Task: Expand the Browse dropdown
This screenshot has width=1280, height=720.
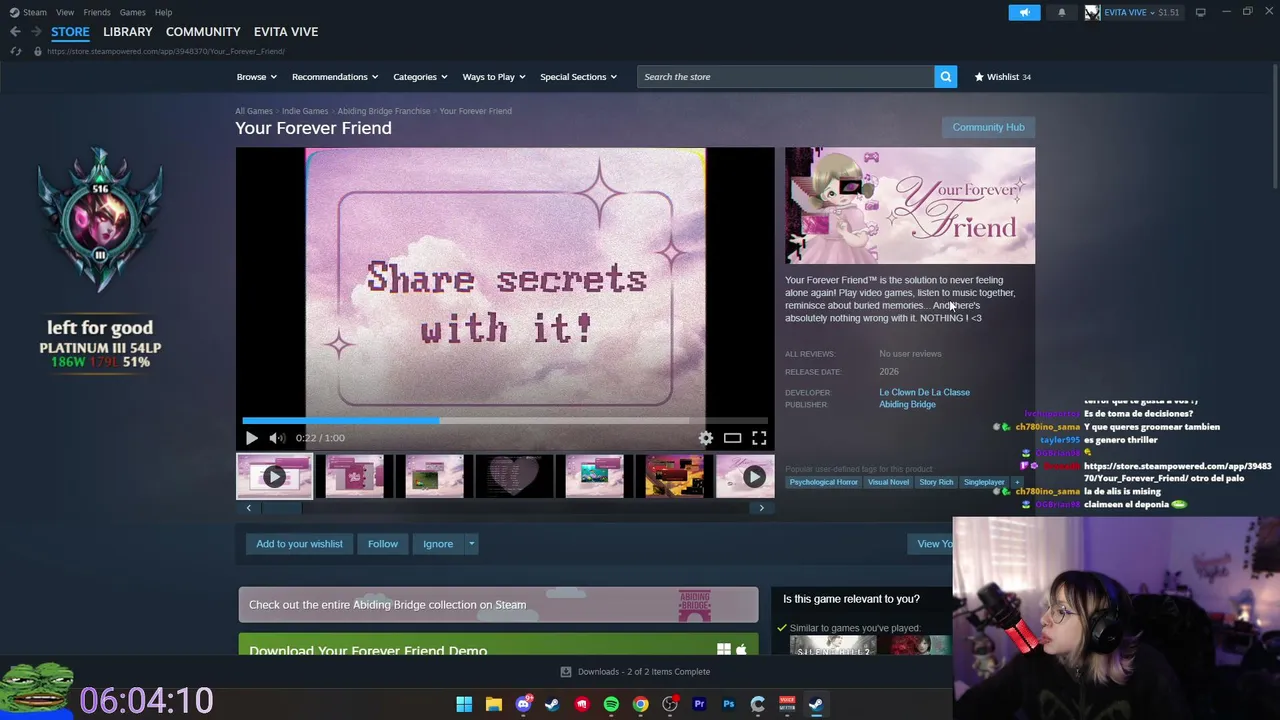Action: point(257,77)
